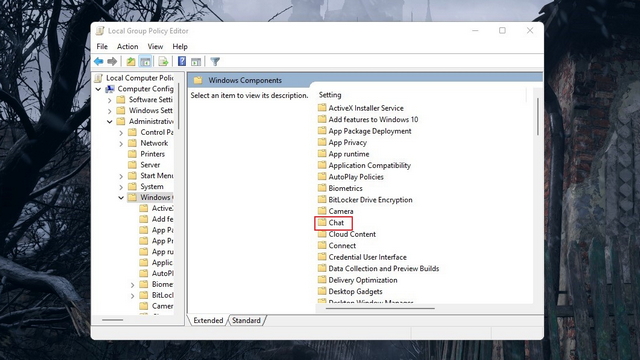Select Server in the tree
This screenshot has width=640, height=360.
(150, 165)
